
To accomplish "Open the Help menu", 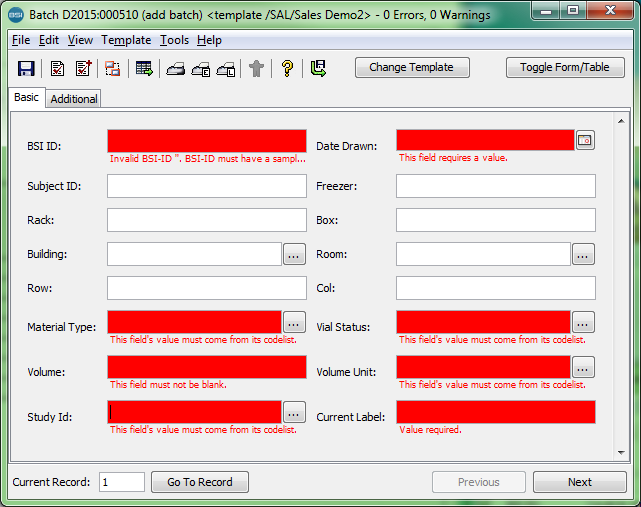I will coord(209,40).
